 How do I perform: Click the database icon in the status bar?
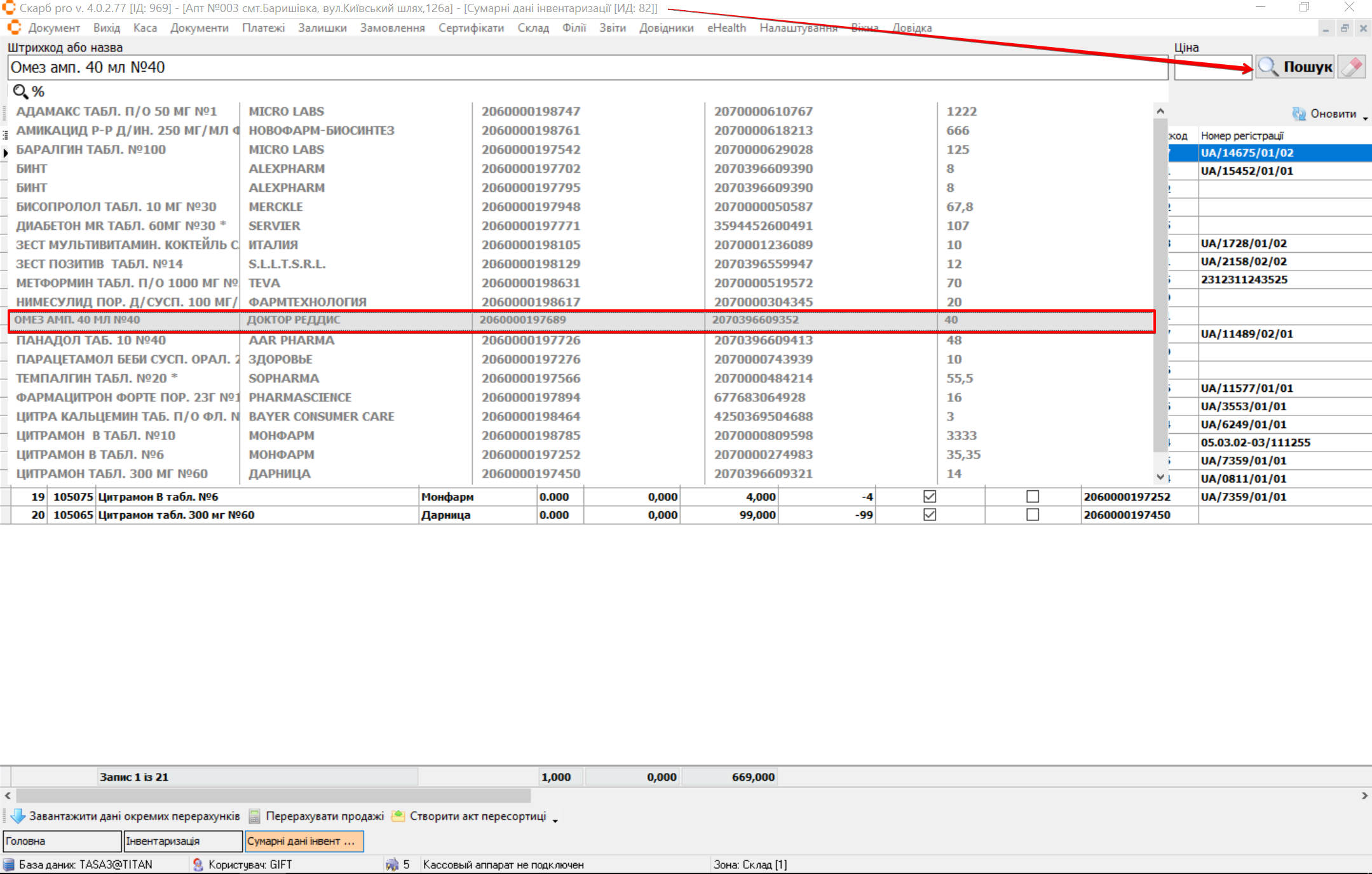click(x=9, y=864)
